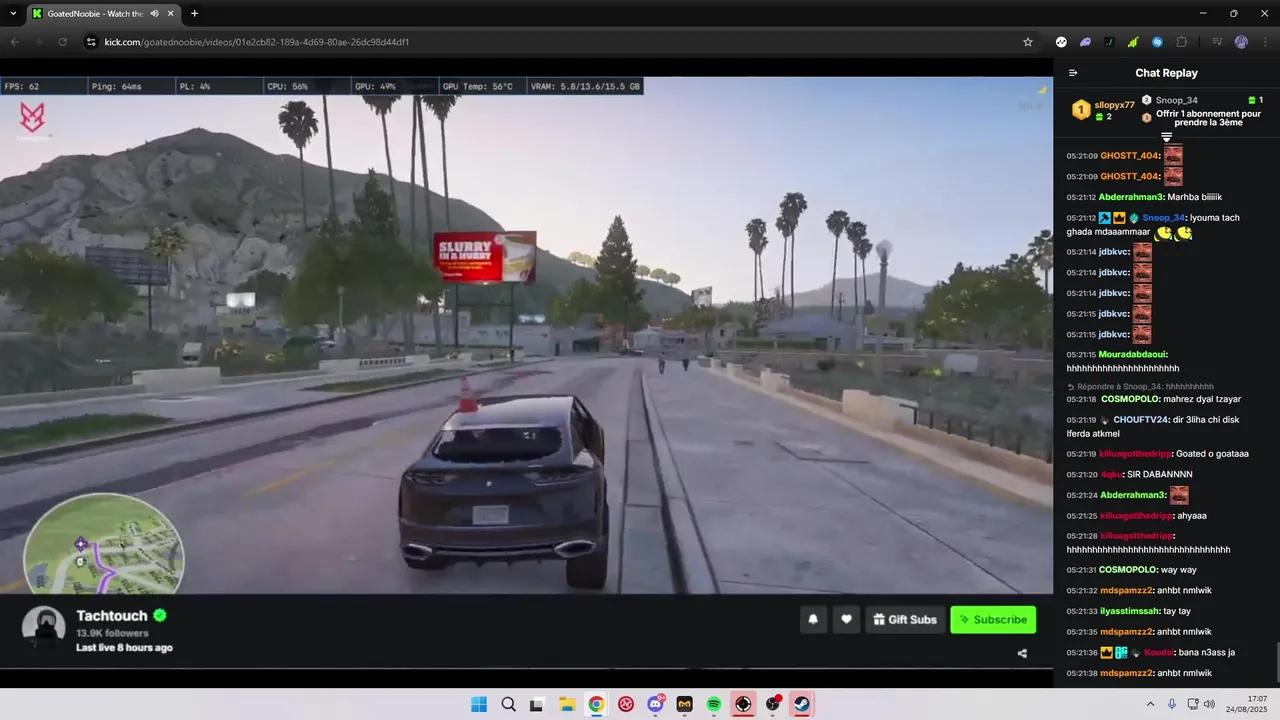Open the tab search dropdown

(x=11, y=13)
